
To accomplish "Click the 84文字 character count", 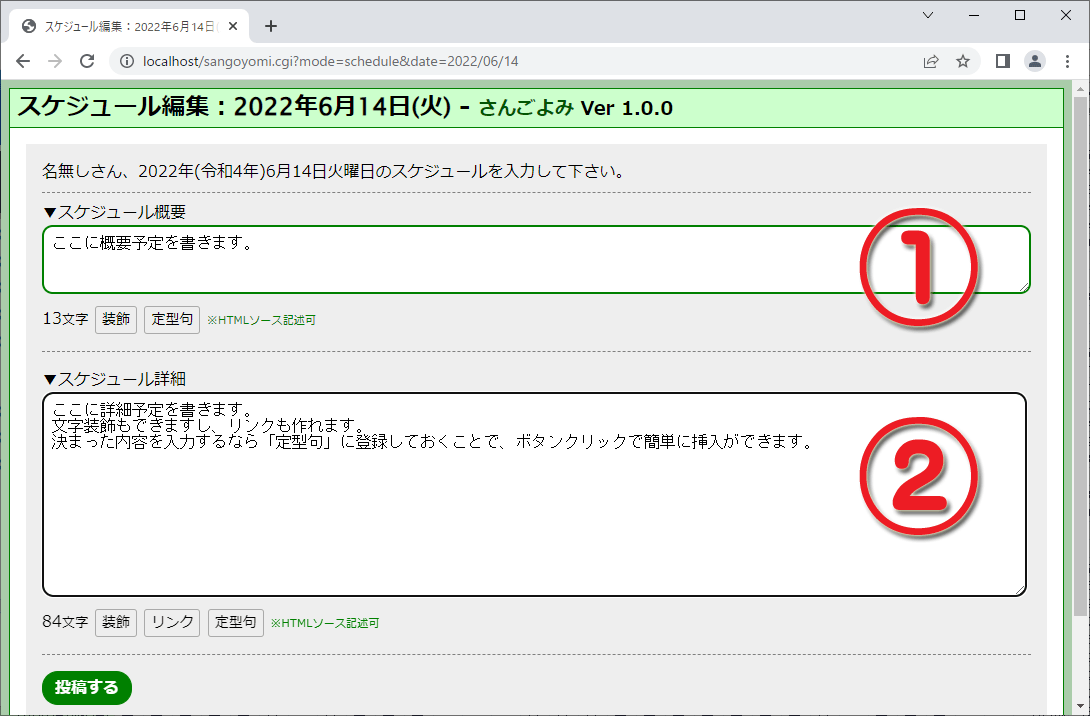I will point(65,622).
